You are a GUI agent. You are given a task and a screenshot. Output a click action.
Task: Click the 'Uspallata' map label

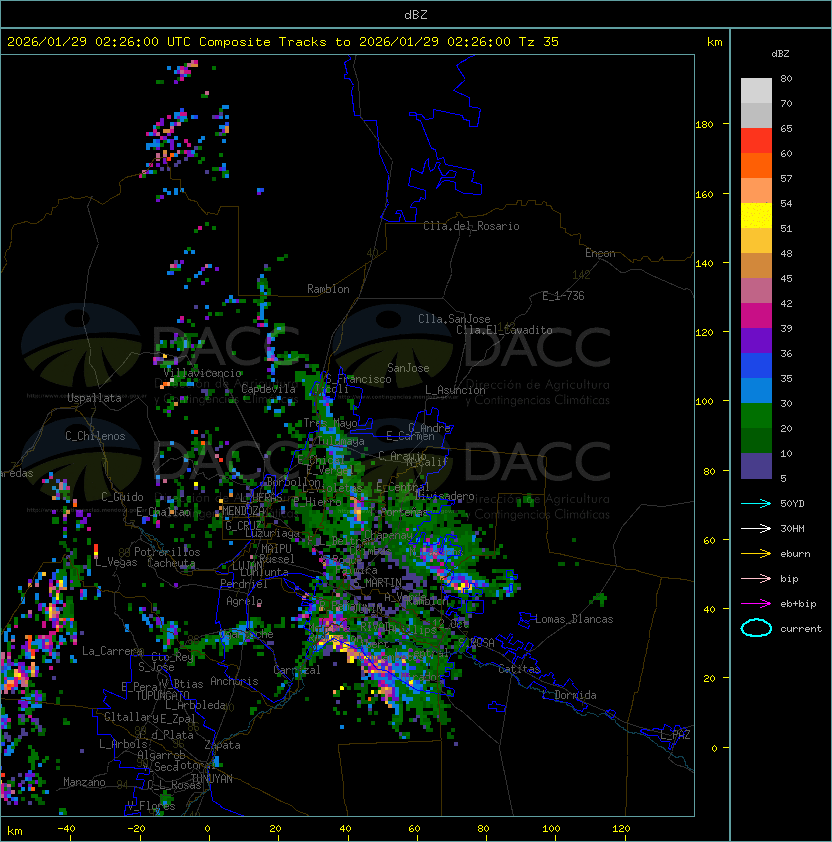coord(94,398)
